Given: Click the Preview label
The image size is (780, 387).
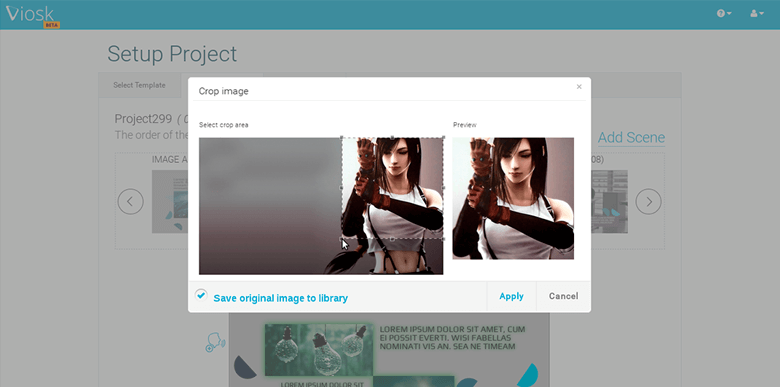Looking at the screenshot, I should [x=465, y=125].
